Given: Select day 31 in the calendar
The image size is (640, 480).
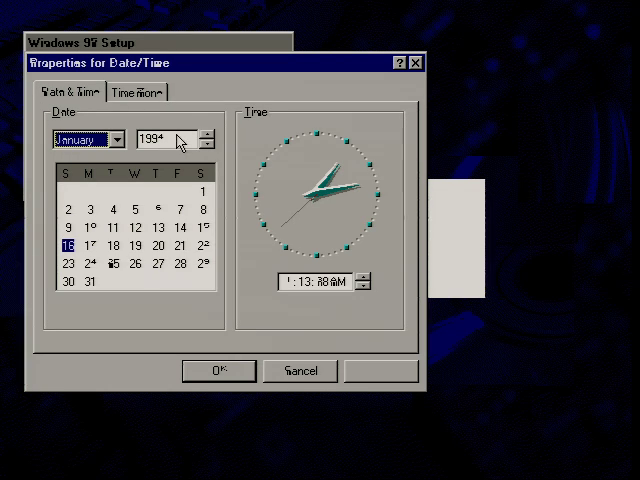Looking at the screenshot, I should coord(90,281).
